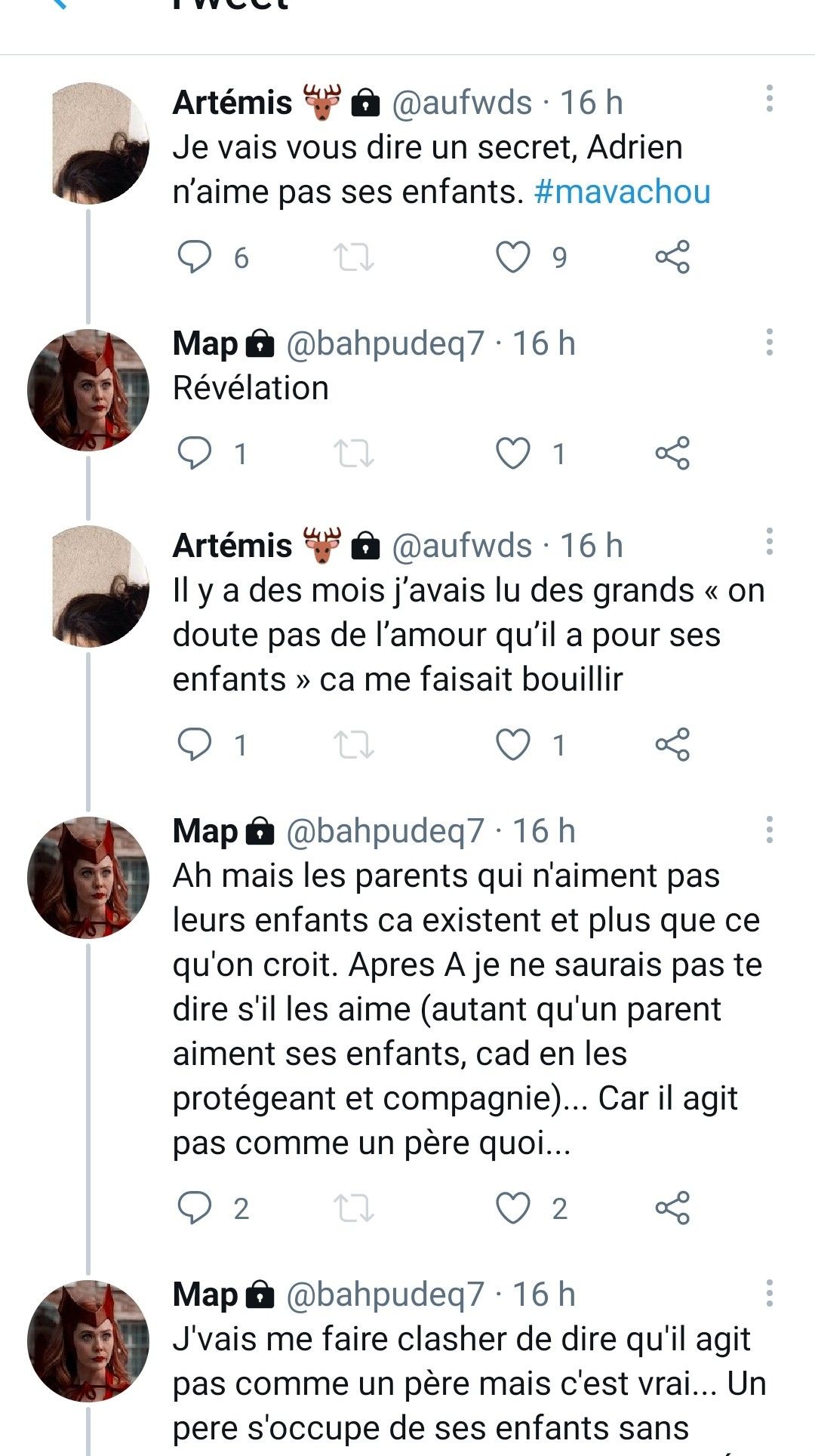Image resolution: width=815 pixels, height=1456 pixels.
Task: Retweet the 'ca me faisait bouillir' tweet
Action: point(354,745)
